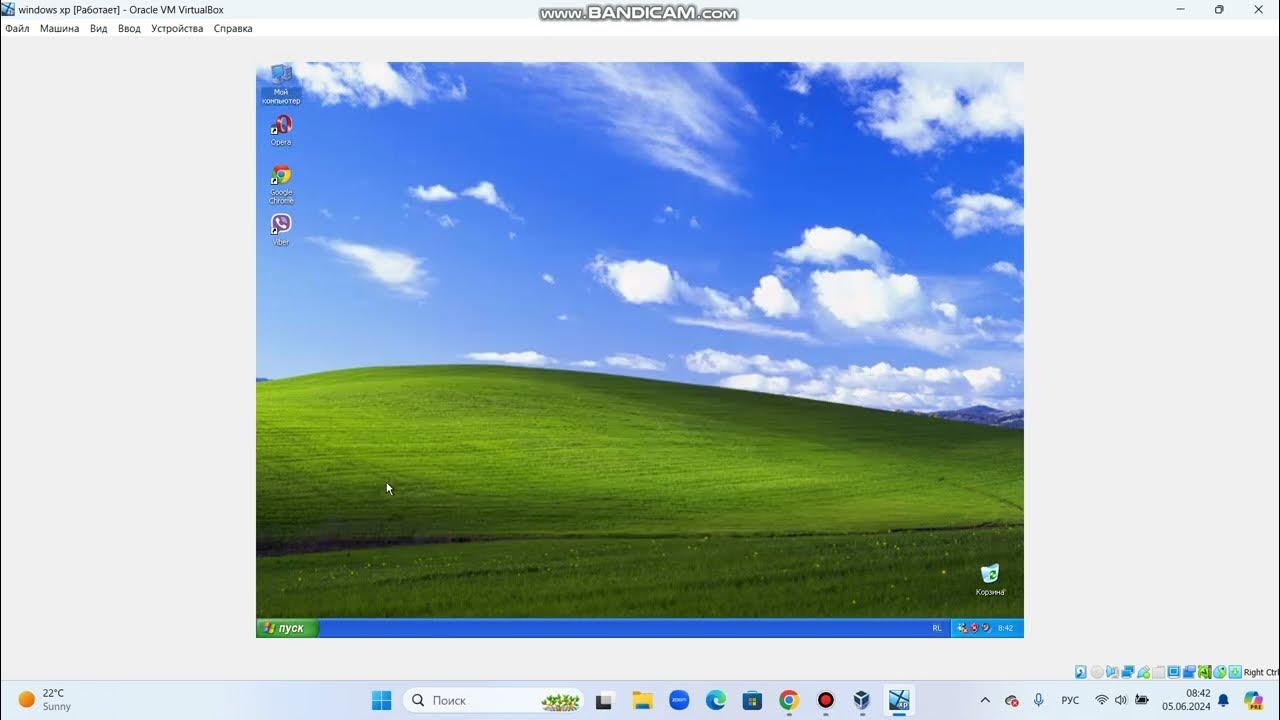Click the XP tray icon right of red shield
Viewport: 1280px width, 720px height.
tap(986, 628)
